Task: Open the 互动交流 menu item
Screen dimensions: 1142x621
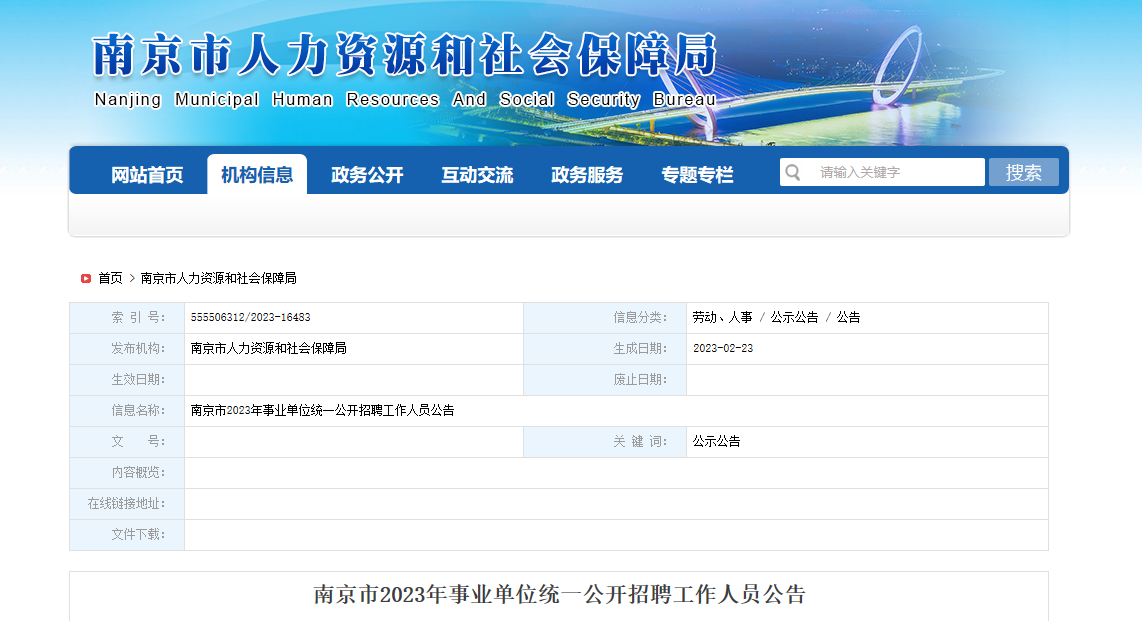Action: point(477,175)
